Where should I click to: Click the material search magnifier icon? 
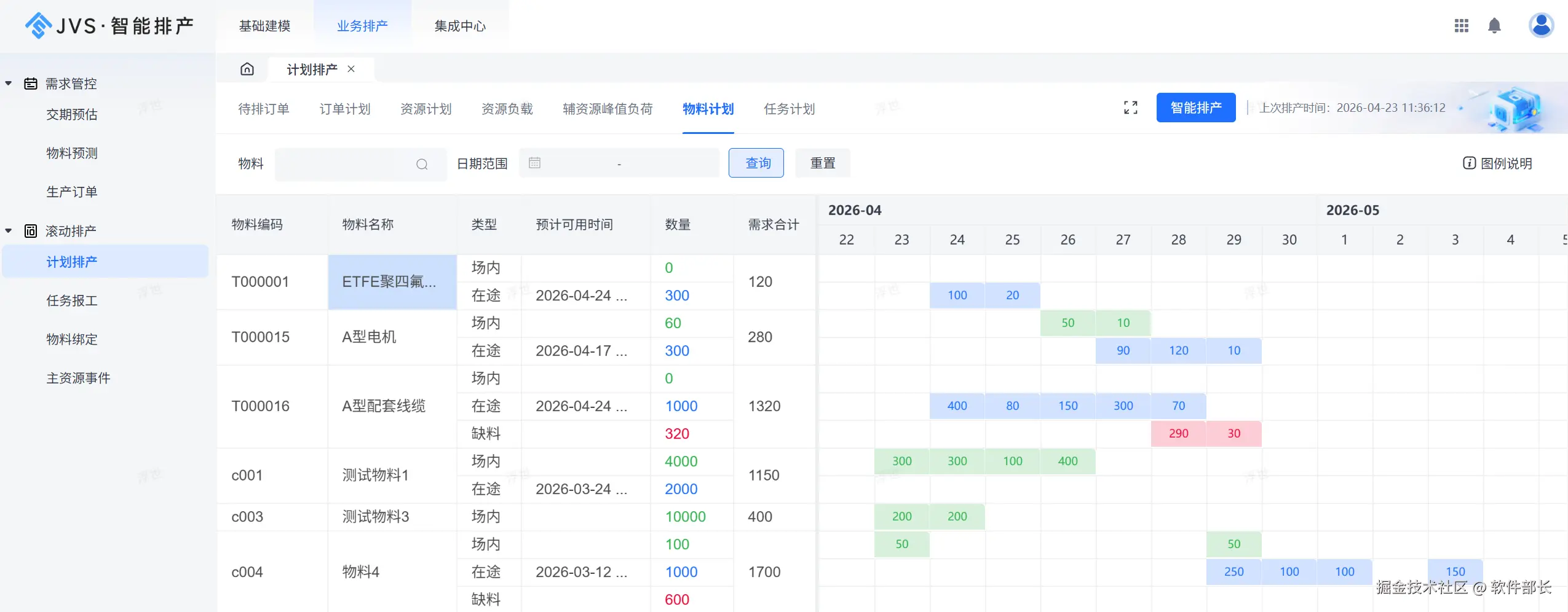coord(422,164)
